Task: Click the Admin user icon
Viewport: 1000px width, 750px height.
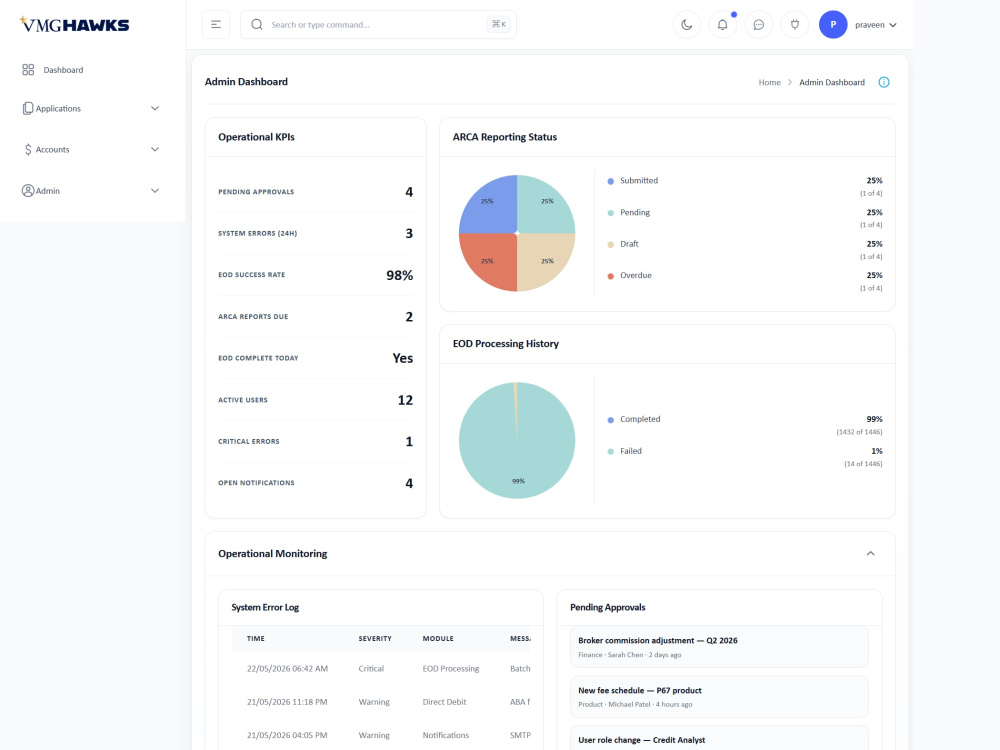Action: pyautogui.click(x=28, y=191)
